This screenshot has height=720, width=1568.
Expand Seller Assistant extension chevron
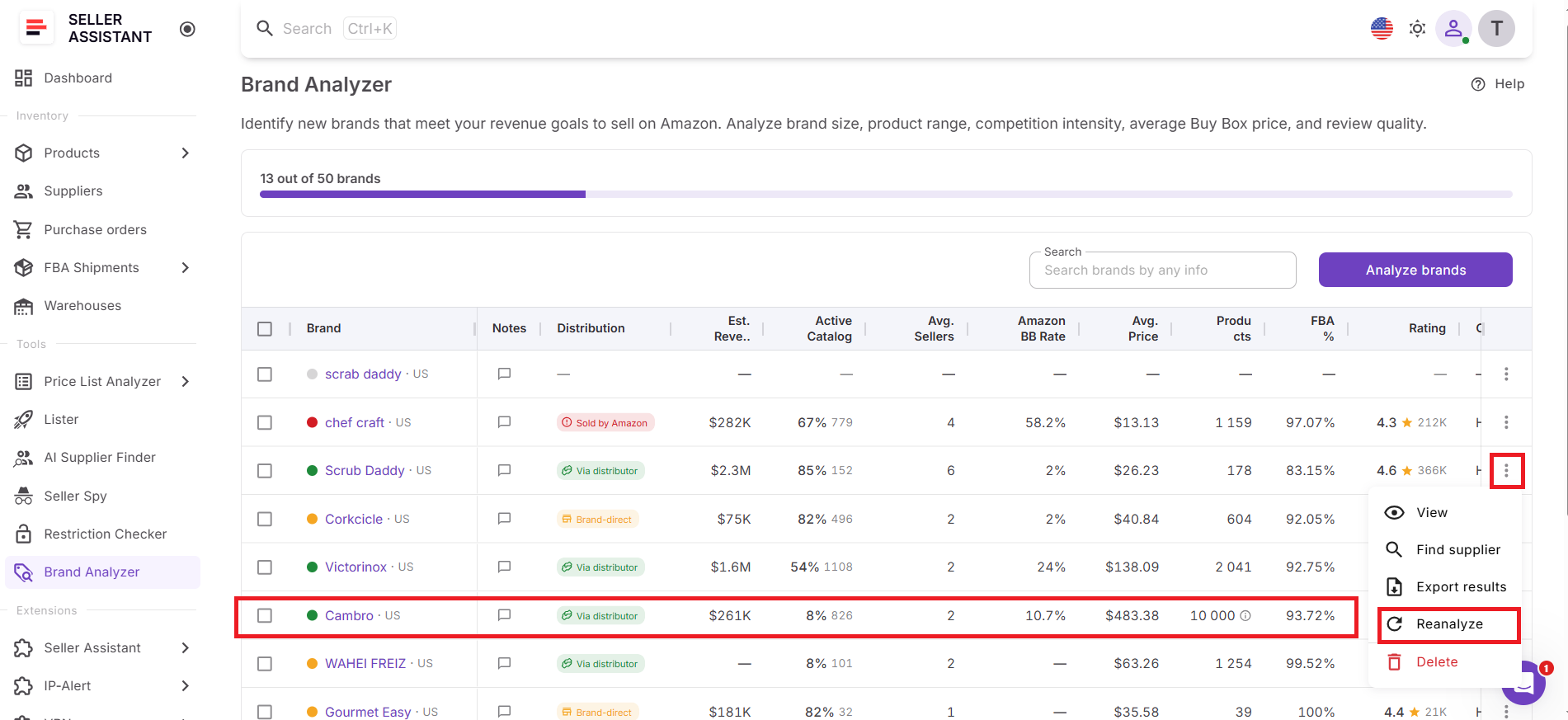tap(185, 648)
